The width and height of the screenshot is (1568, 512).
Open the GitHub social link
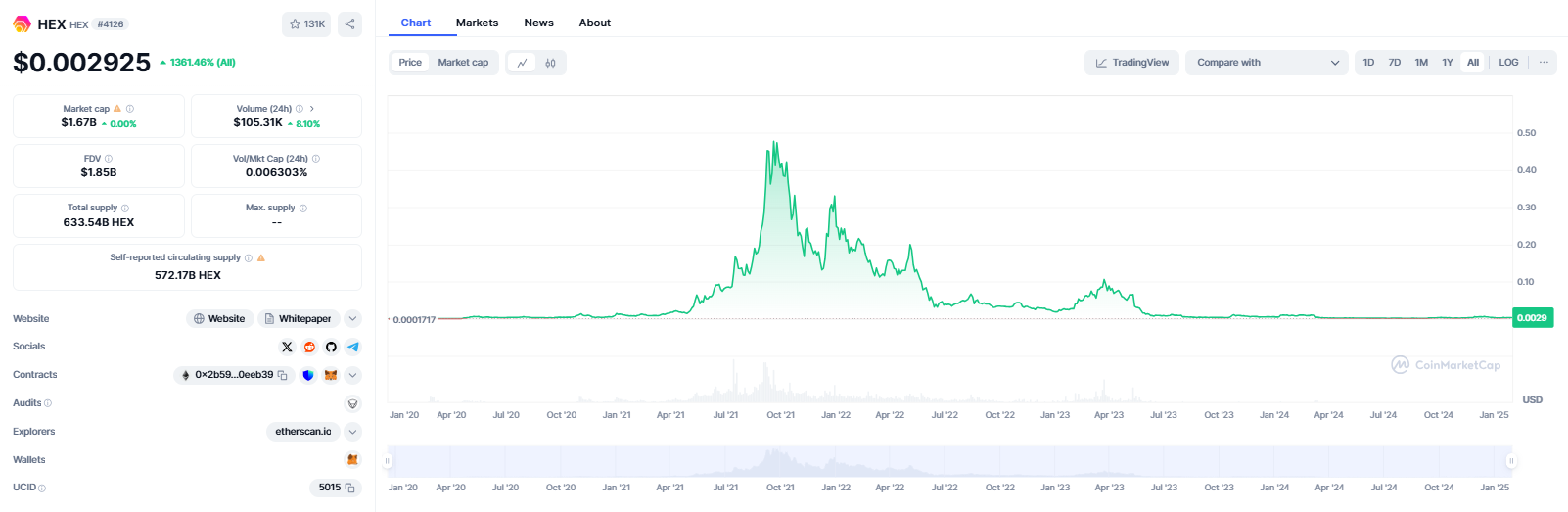click(x=331, y=347)
